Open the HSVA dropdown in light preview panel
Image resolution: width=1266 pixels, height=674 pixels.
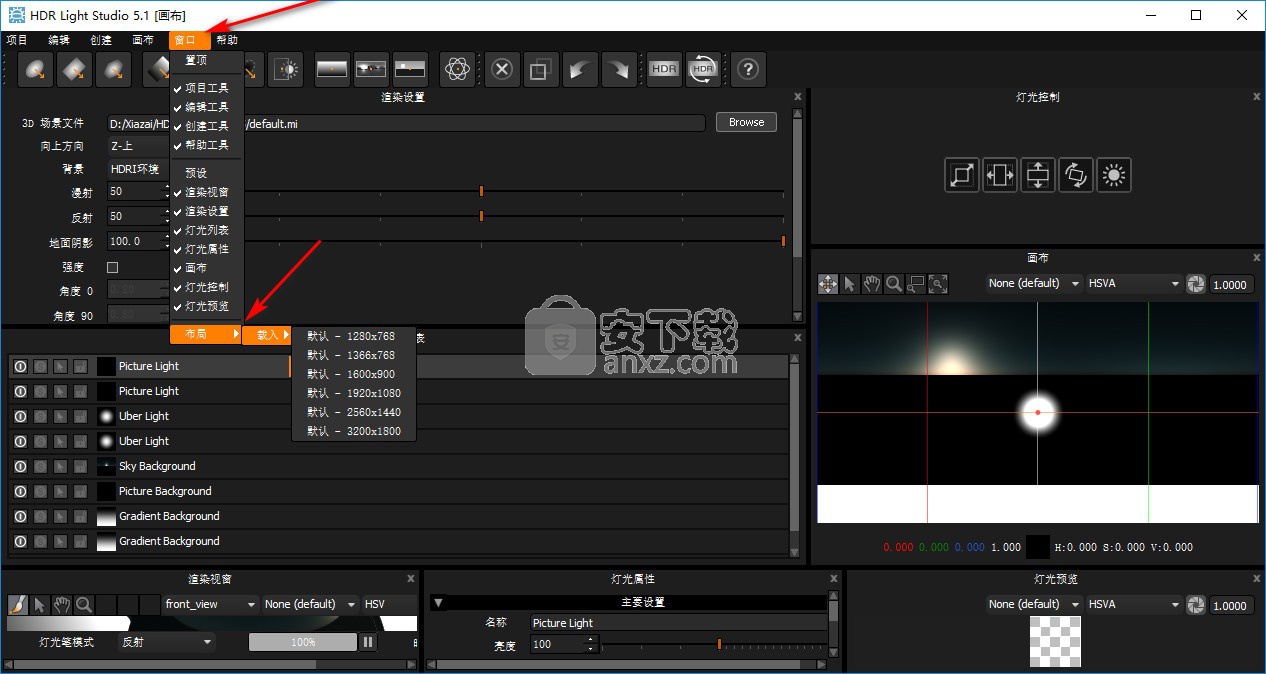[x=1134, y=605]
